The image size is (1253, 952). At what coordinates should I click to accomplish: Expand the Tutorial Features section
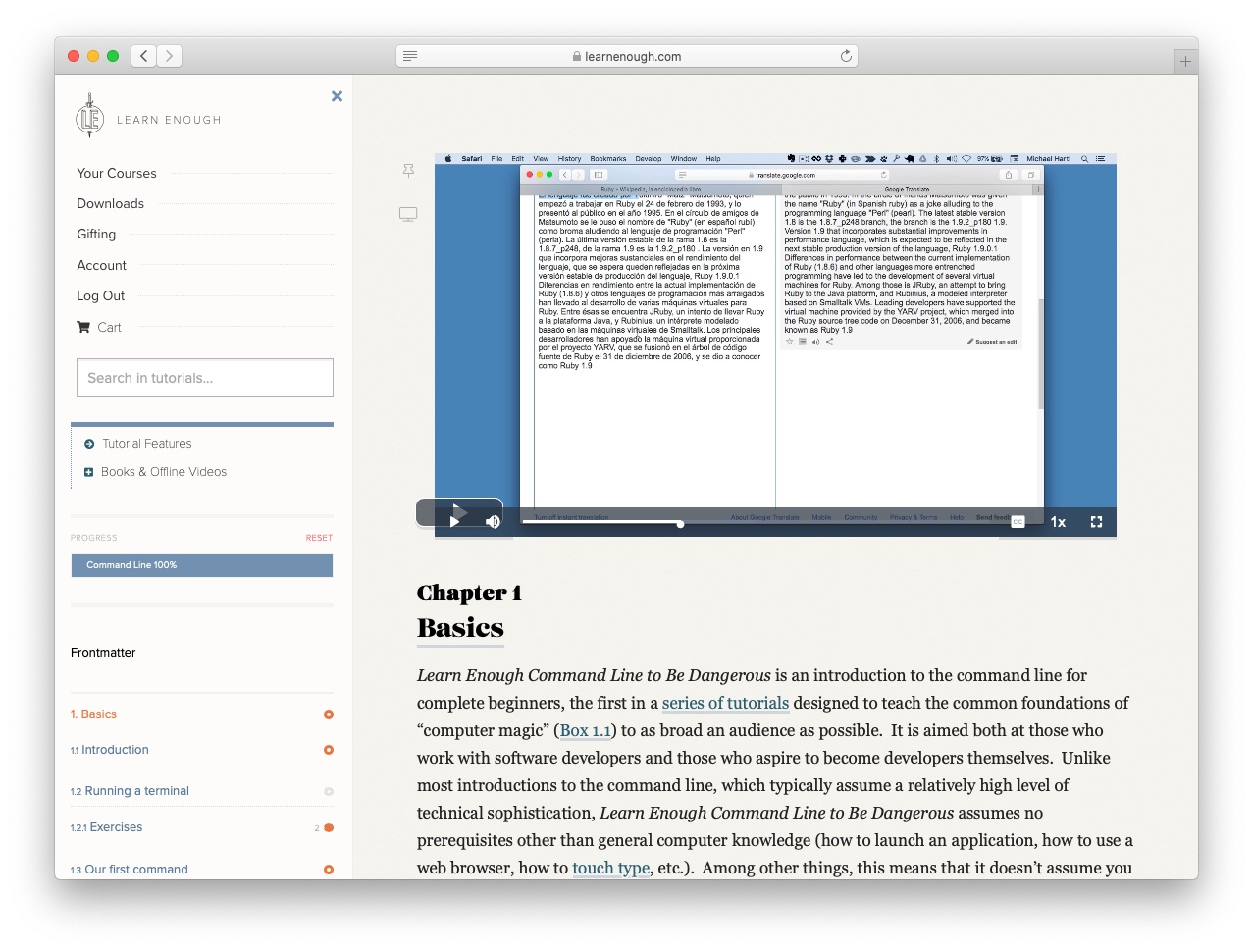89,444
